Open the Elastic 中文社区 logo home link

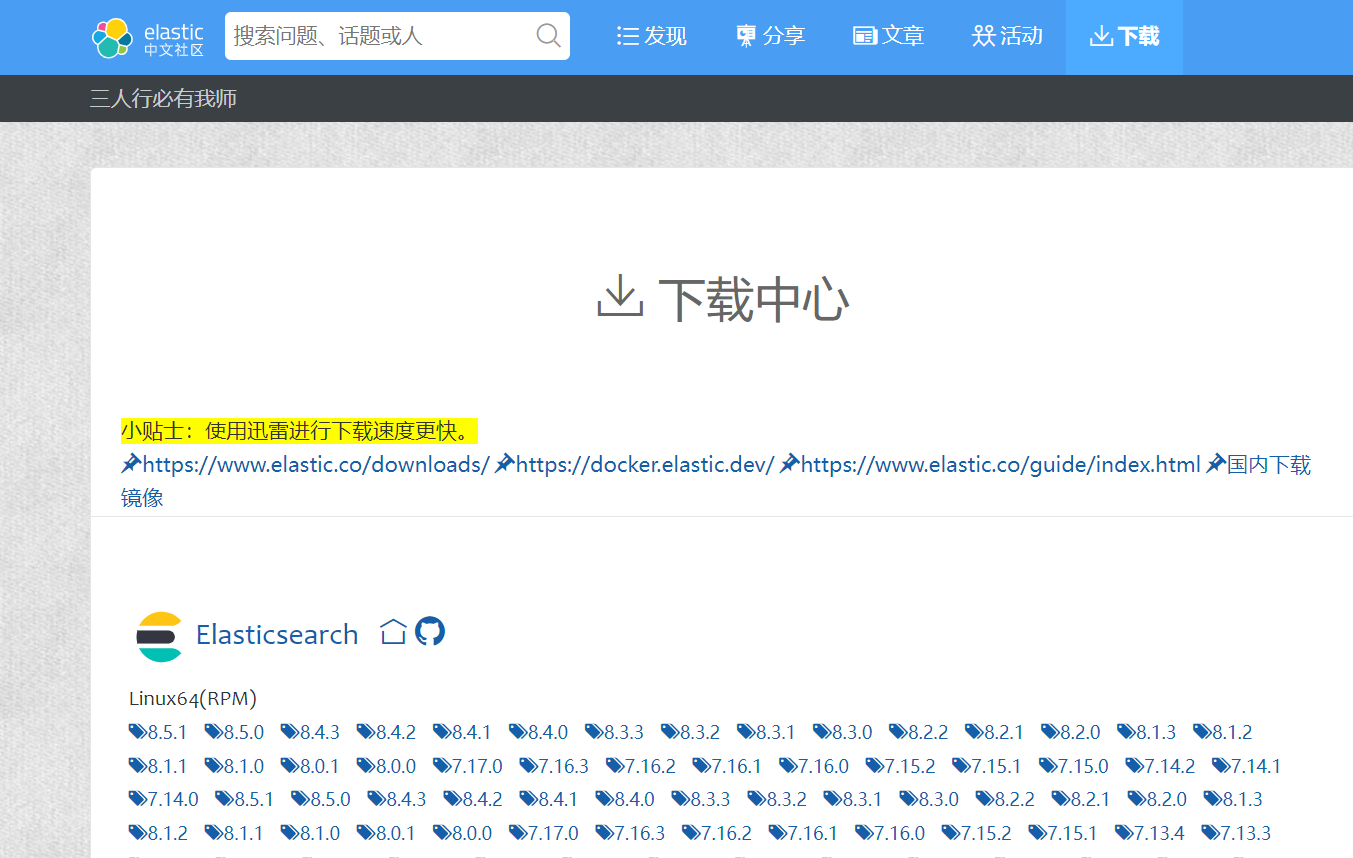click(x=148, y=37)
